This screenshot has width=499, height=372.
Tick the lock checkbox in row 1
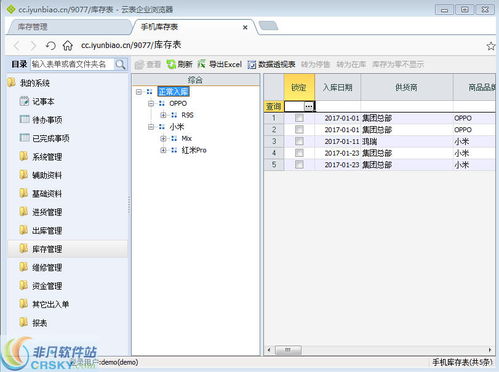(299, 118)
